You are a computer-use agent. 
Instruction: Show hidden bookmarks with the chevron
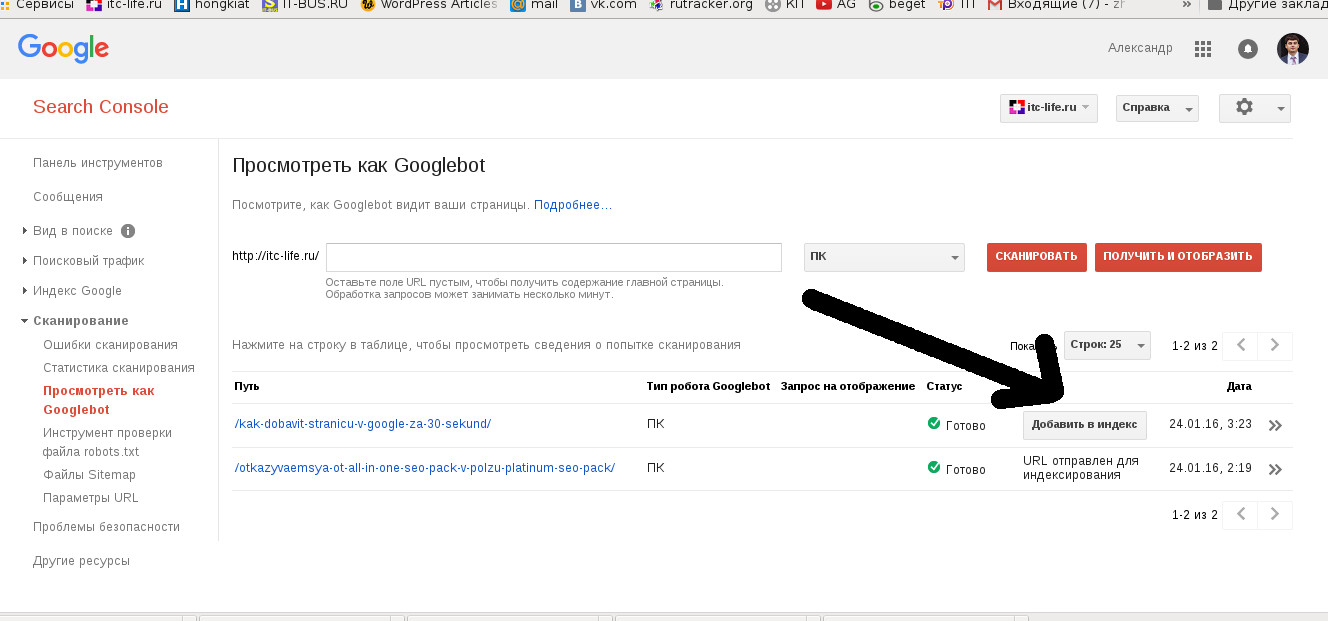[x=1187, y=5]
